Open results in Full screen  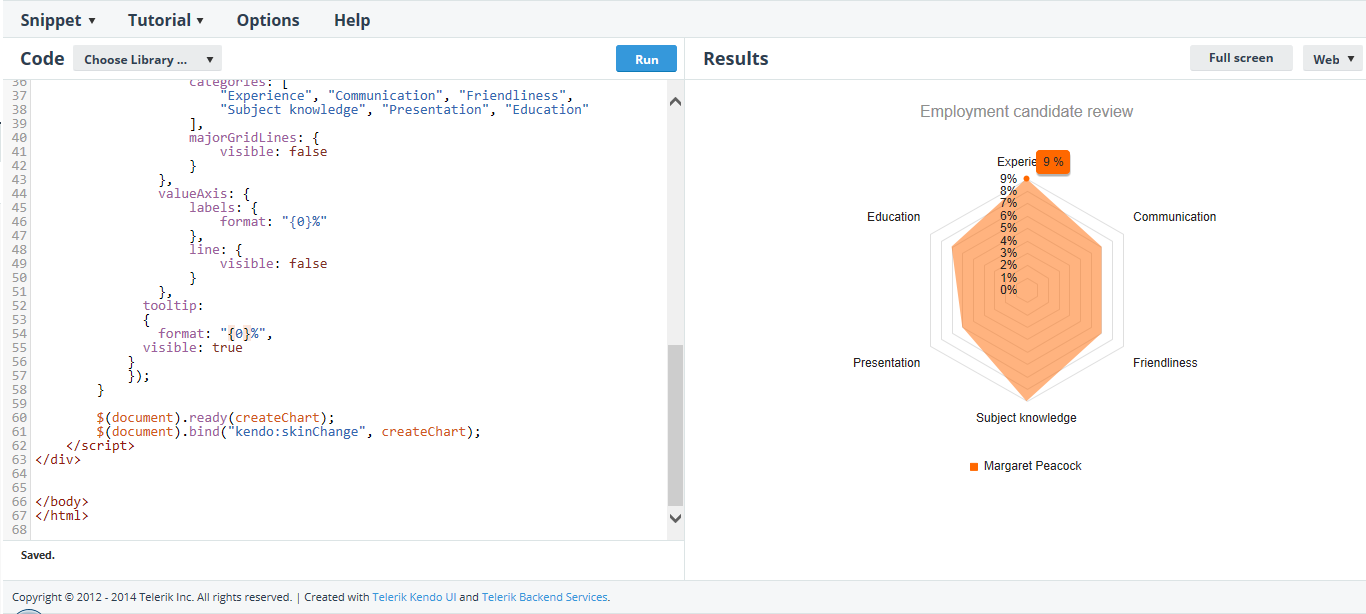click(x=1241, y=58)
